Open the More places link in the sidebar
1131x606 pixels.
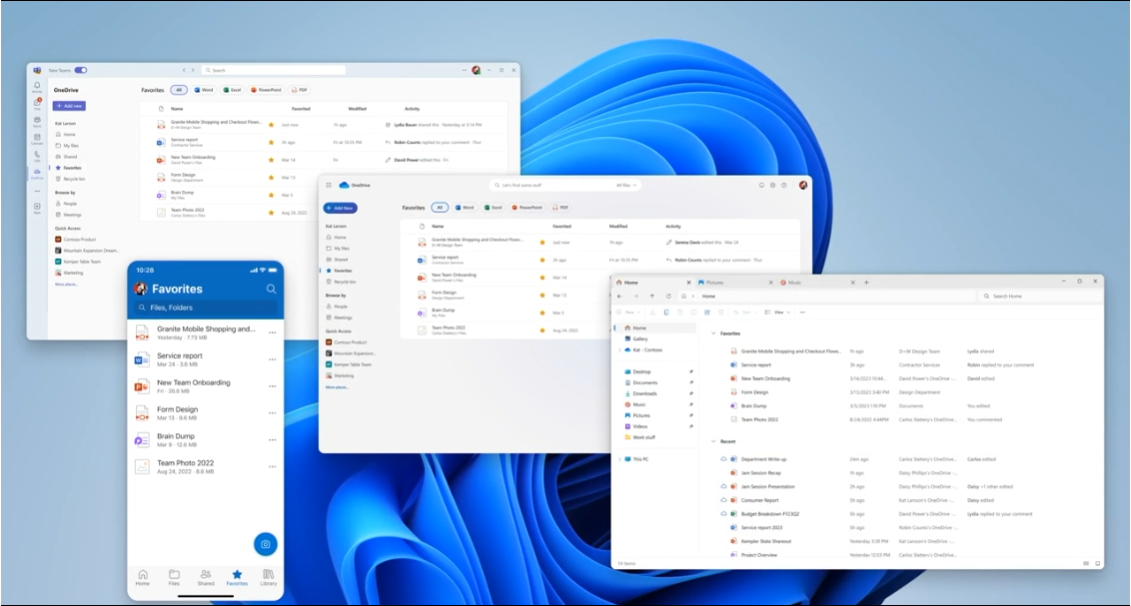click(336, 387)
